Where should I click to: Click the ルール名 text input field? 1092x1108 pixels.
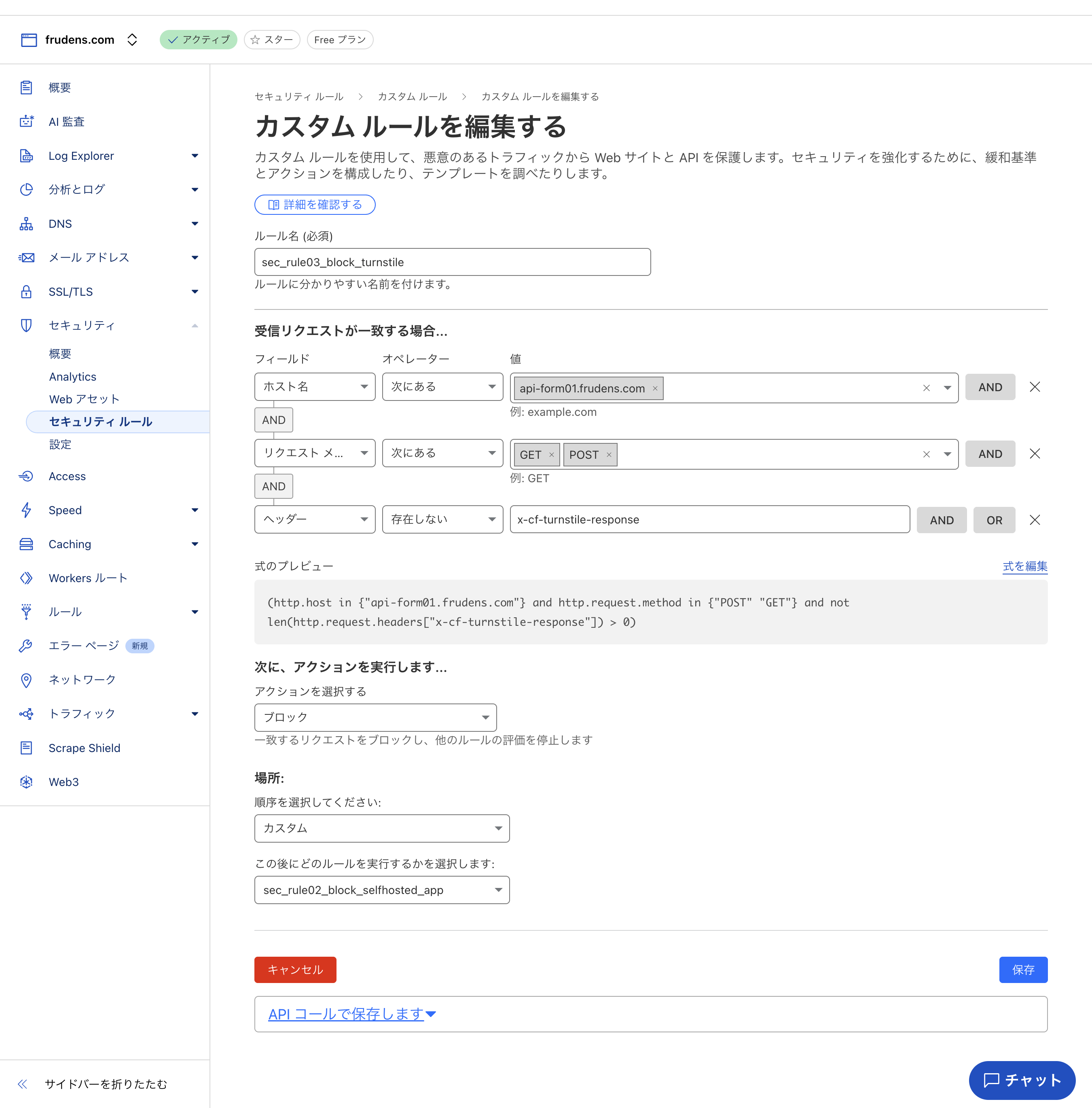click(453, 262)
